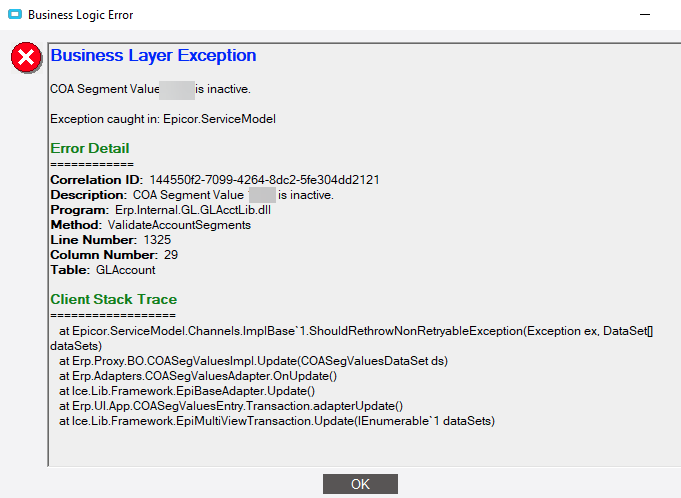
Task: Click the EpiBaseAdapter.Update() stack line
Action: coord(187,391)
